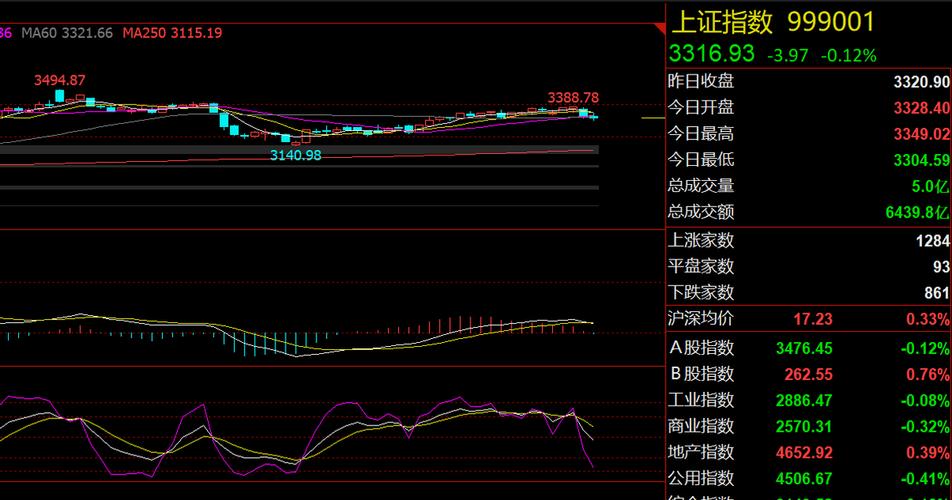The height and width of the screenshot is (500, 952).
Task: Click the 3494.87 high marker on chart
Action: click(x=59, y=80)
